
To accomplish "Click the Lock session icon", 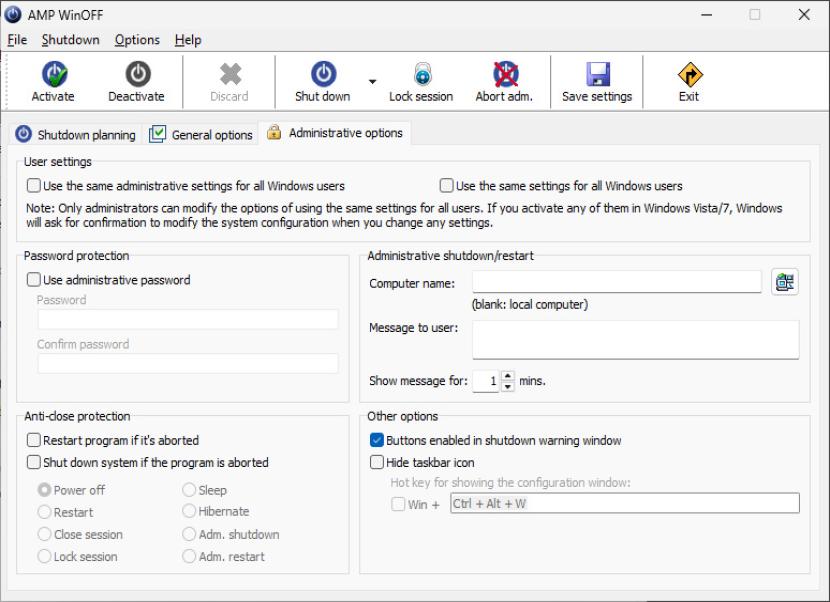I will 421,75.
